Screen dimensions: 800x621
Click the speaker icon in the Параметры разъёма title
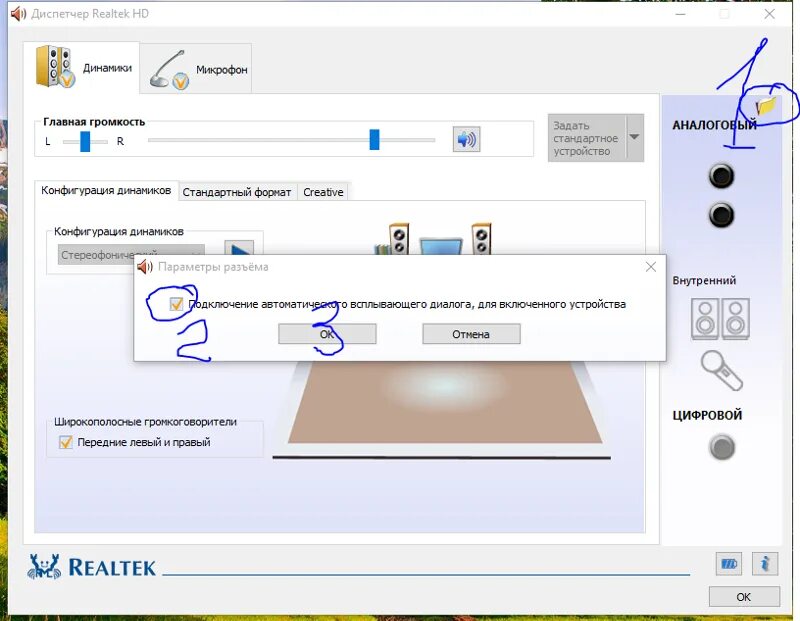145,267
